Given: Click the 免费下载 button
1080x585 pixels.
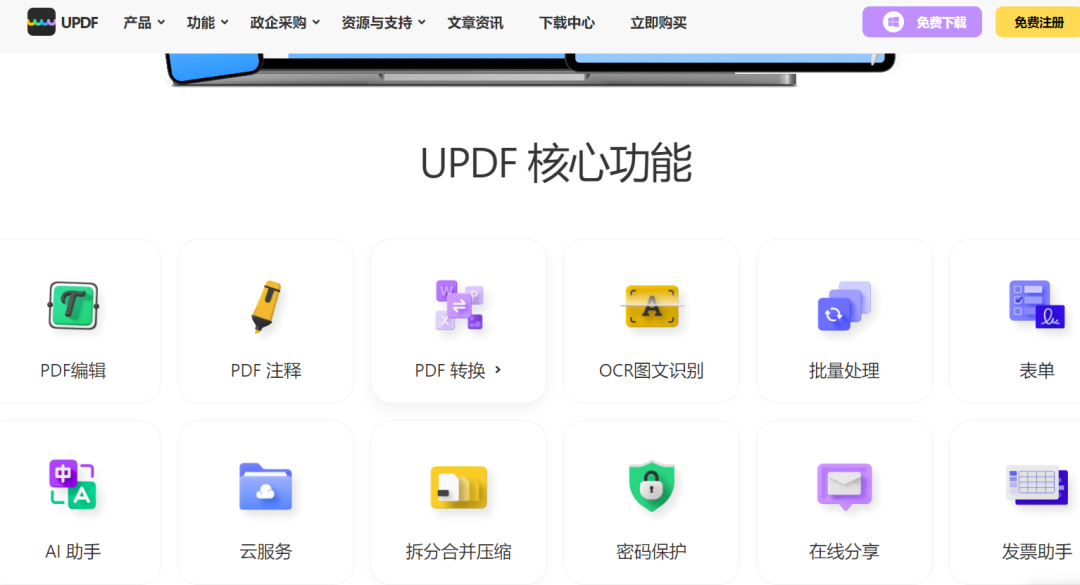Looking at the screenshot, I should coord(922,22).
